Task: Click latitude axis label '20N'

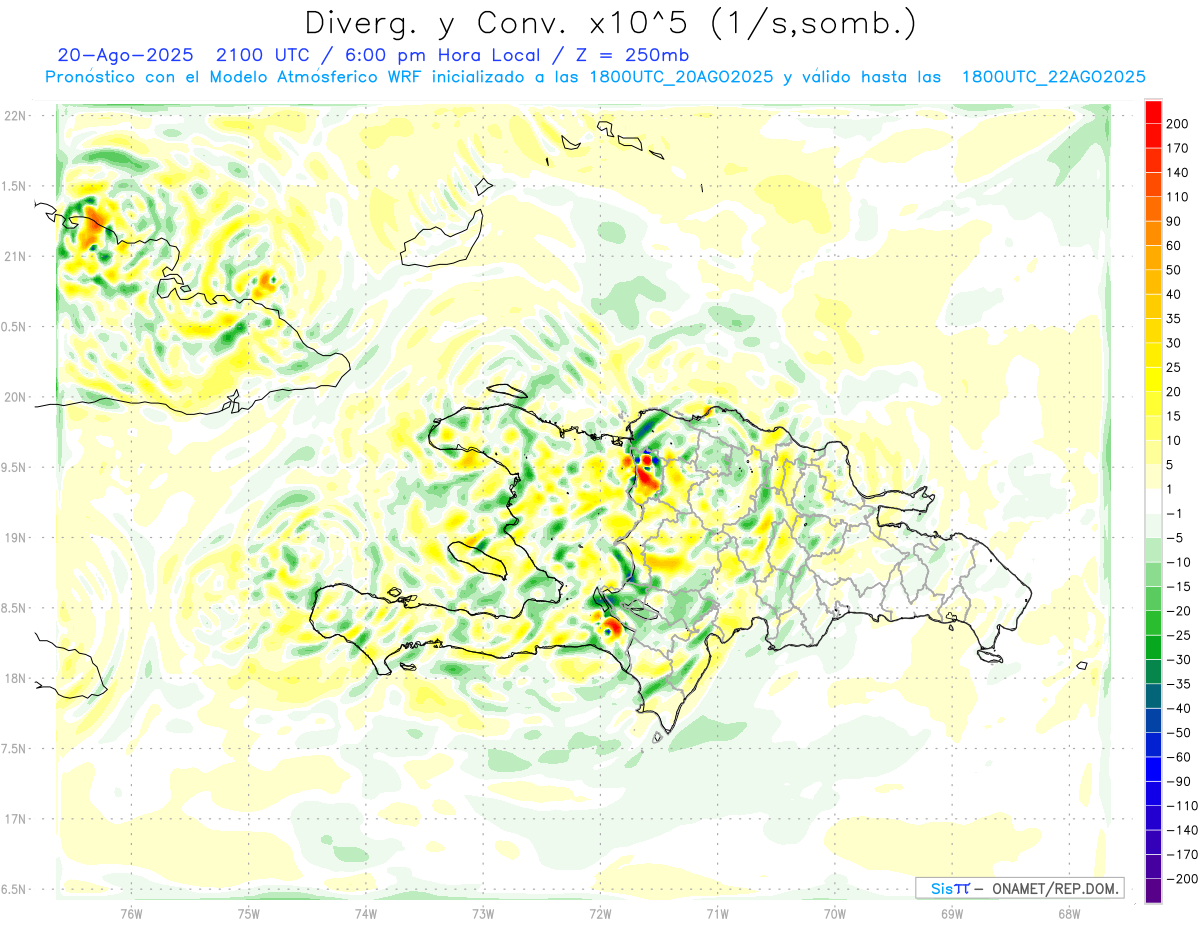Action: [15, 397]
